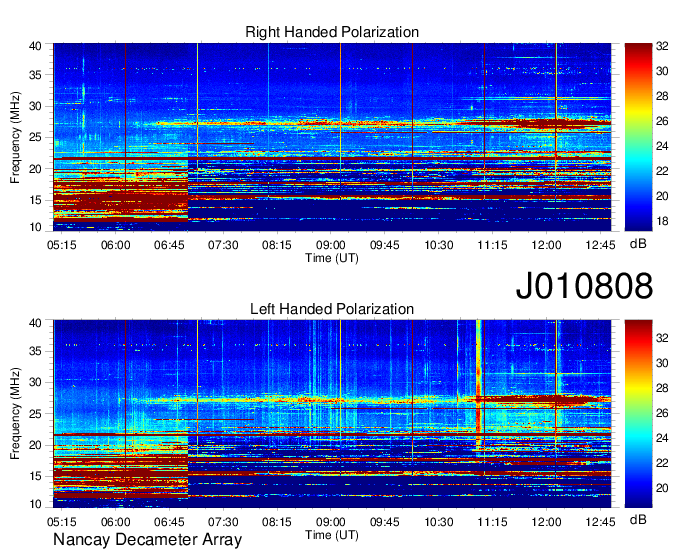
Task: Click the "12:45" time tick of the right-handed plot
Action: 601,245
